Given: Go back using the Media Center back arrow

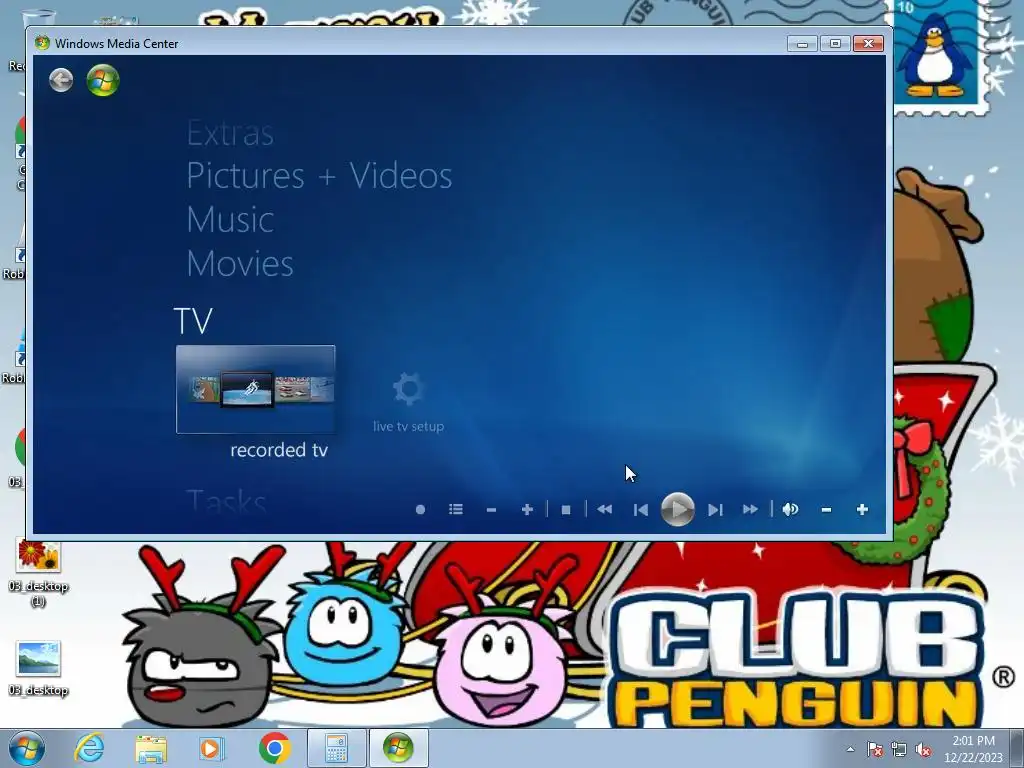Looking at the screenshot, I should coord(61,80).
